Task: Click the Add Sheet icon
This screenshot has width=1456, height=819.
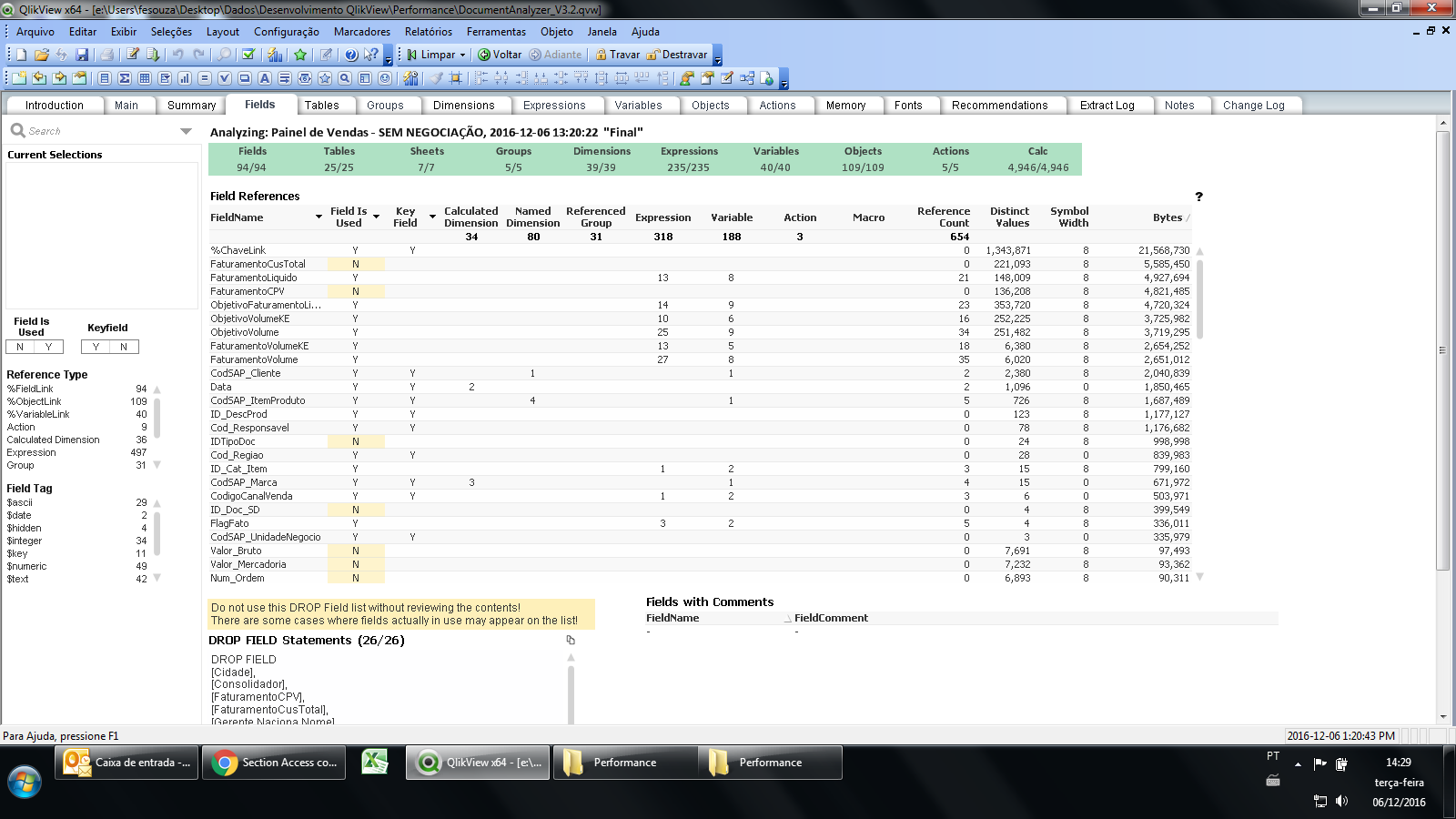Action: tap(19, 78)
